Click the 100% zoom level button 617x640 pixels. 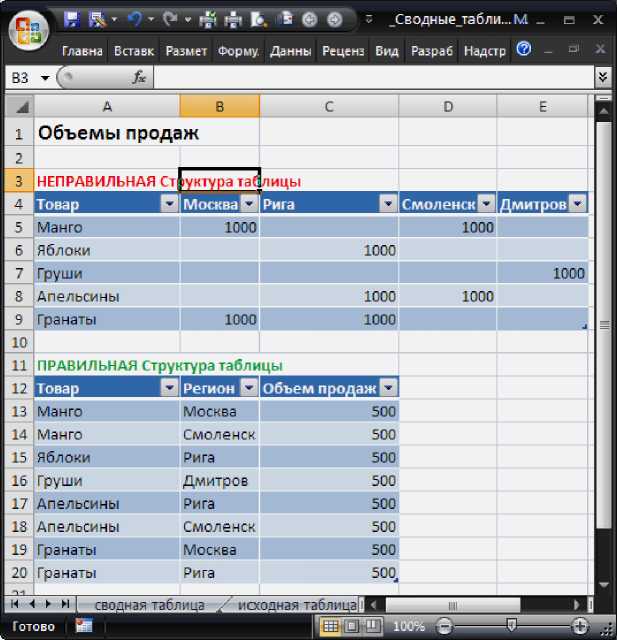click(x=408, y=626)
